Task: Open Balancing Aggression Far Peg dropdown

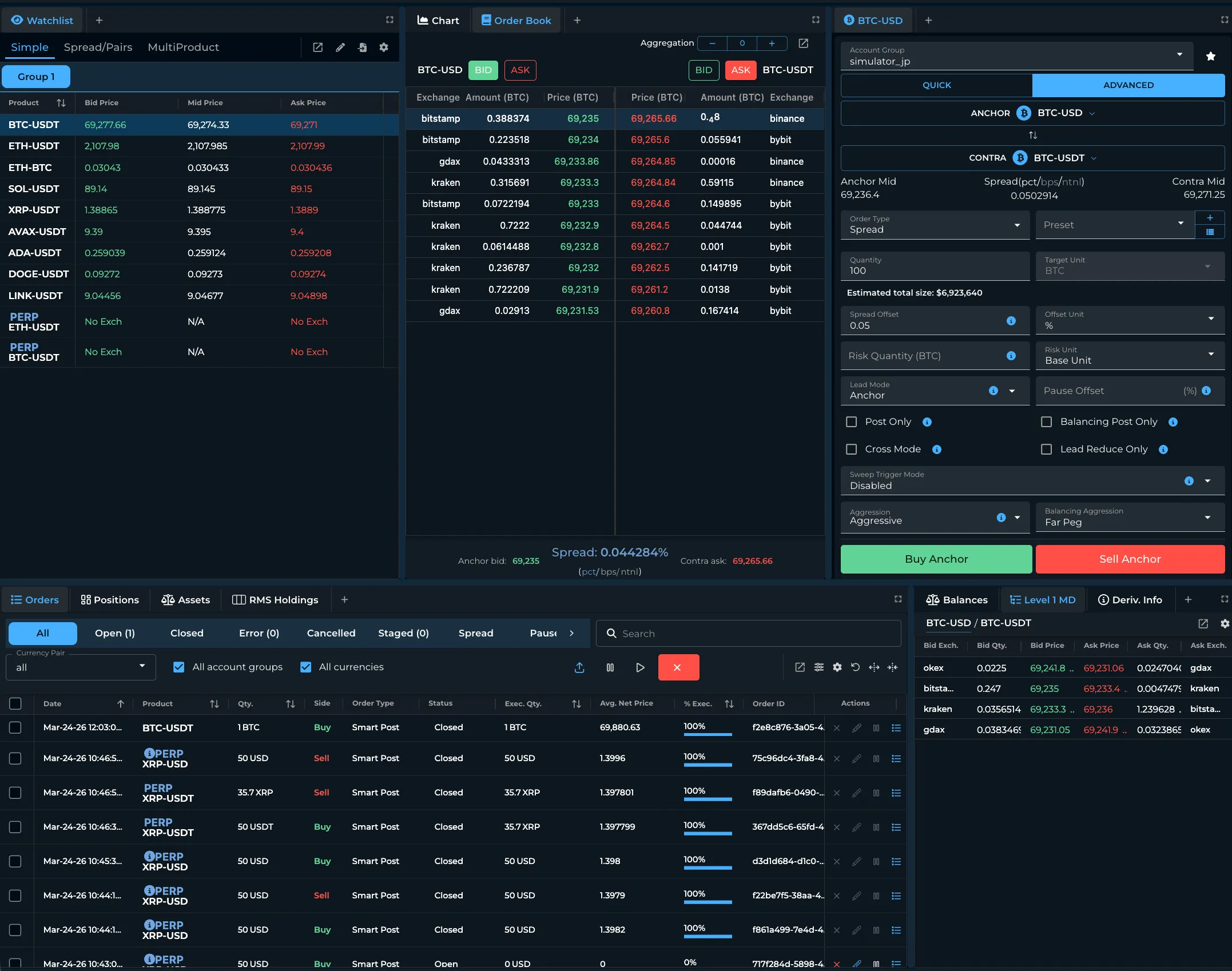Action: pos(1130,517)
